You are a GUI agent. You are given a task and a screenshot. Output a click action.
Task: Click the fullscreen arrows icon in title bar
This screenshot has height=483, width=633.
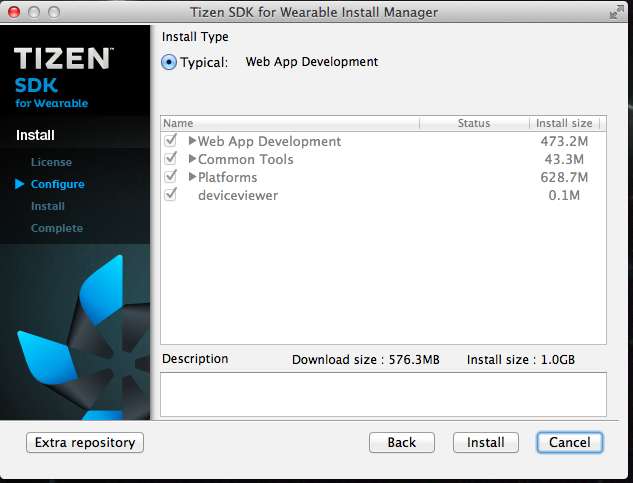pyautogui.click(x=616, y=12)
